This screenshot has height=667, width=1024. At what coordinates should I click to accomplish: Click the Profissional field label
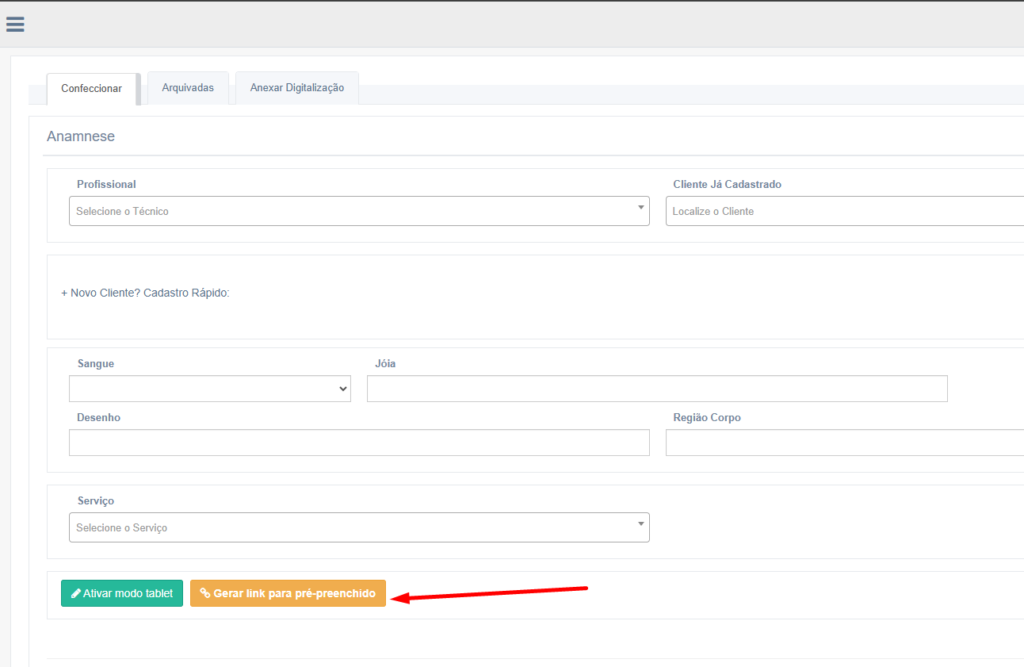click(106, 184)
